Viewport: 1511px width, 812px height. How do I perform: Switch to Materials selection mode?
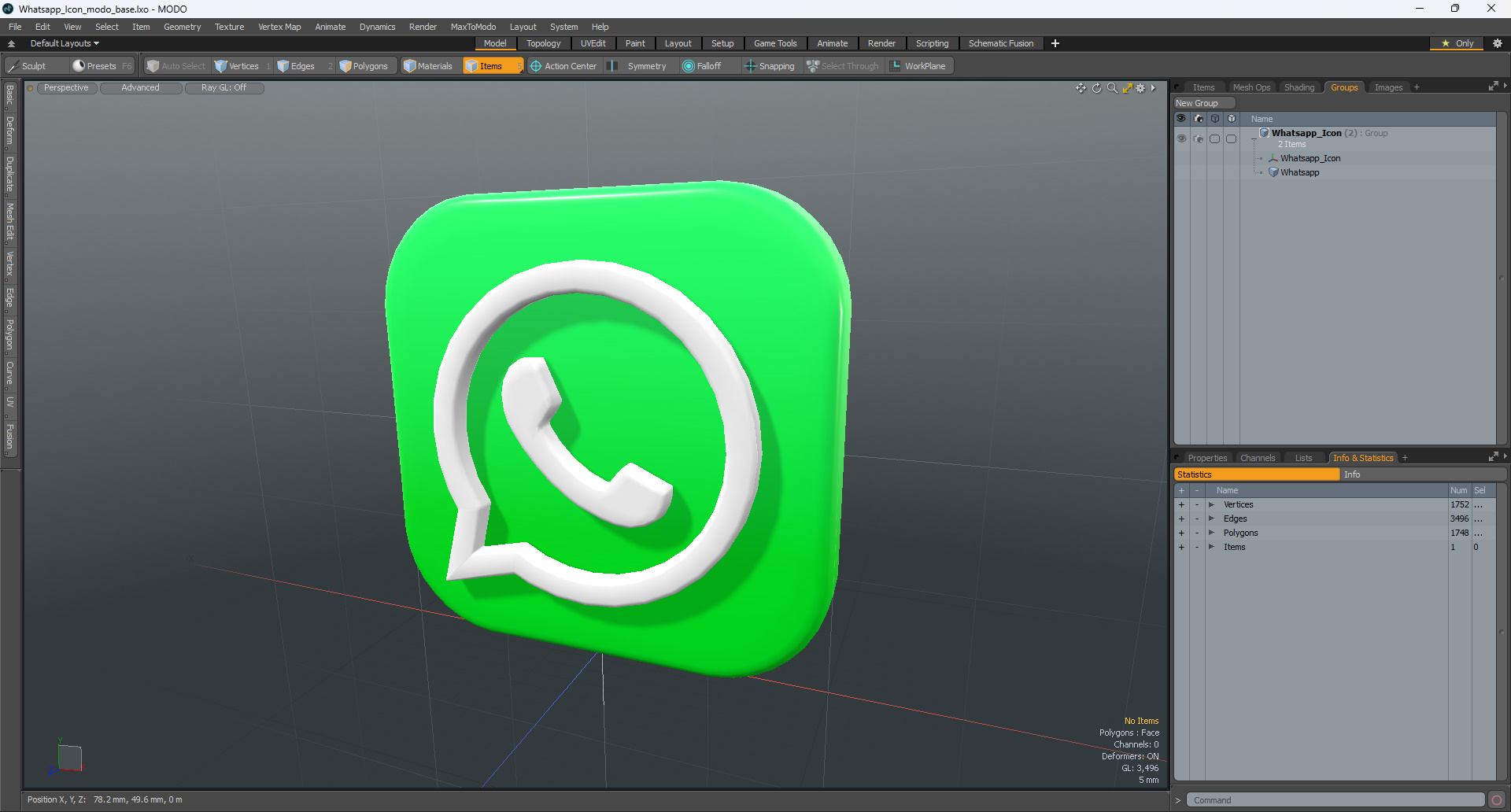429,66
